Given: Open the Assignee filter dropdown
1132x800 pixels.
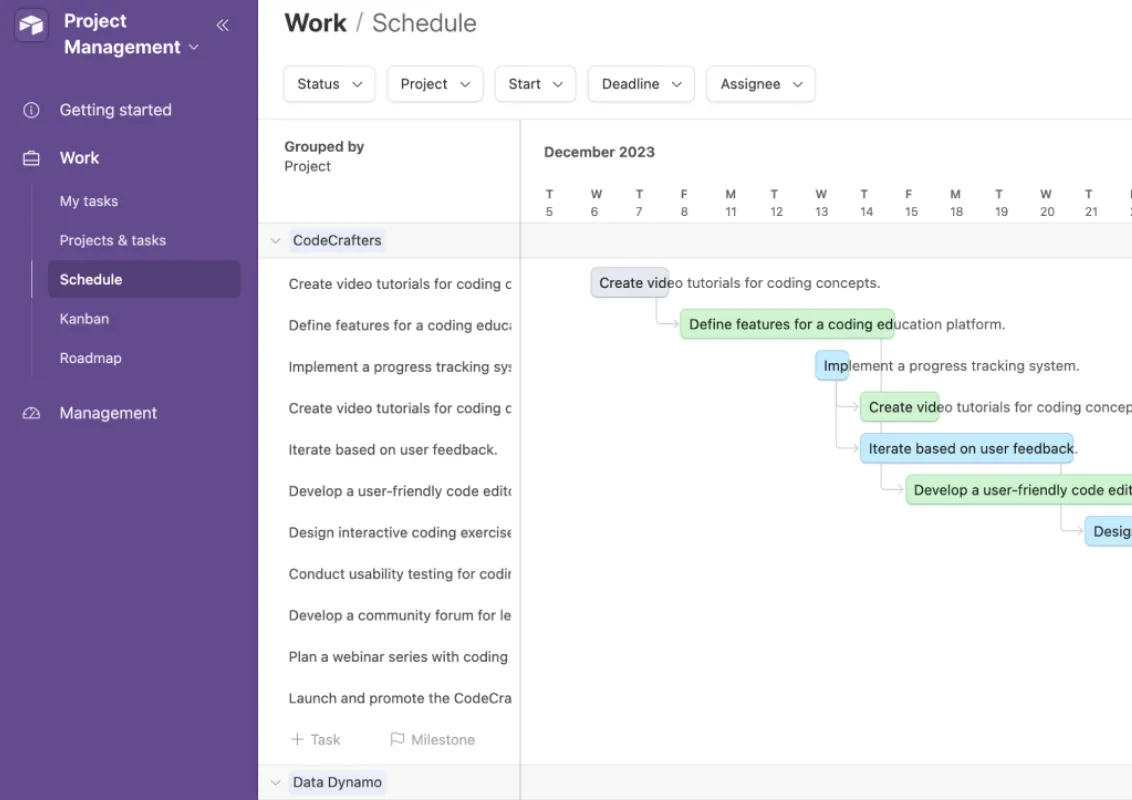Looking at the screenshot, I should click(x=760, y=84).
